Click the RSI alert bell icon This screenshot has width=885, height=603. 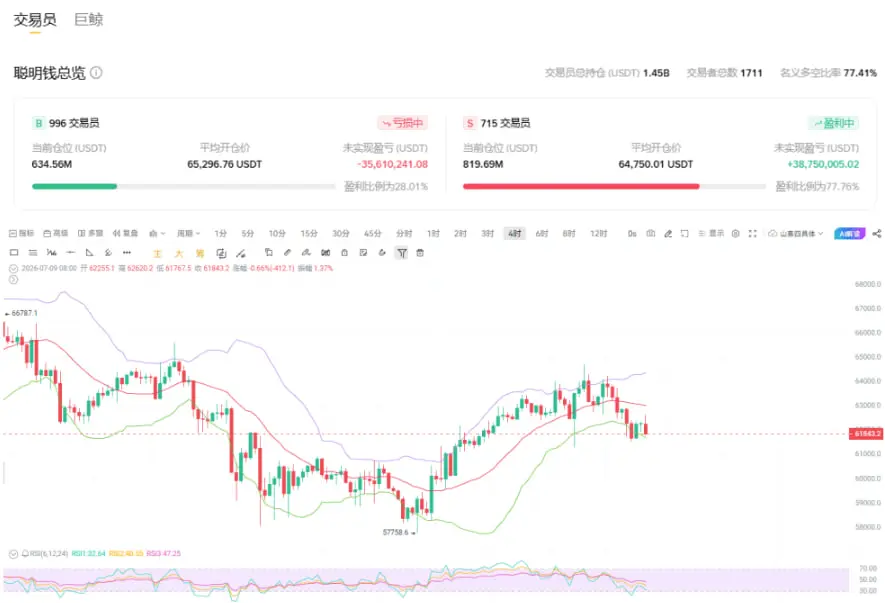(x=25, y=553)
